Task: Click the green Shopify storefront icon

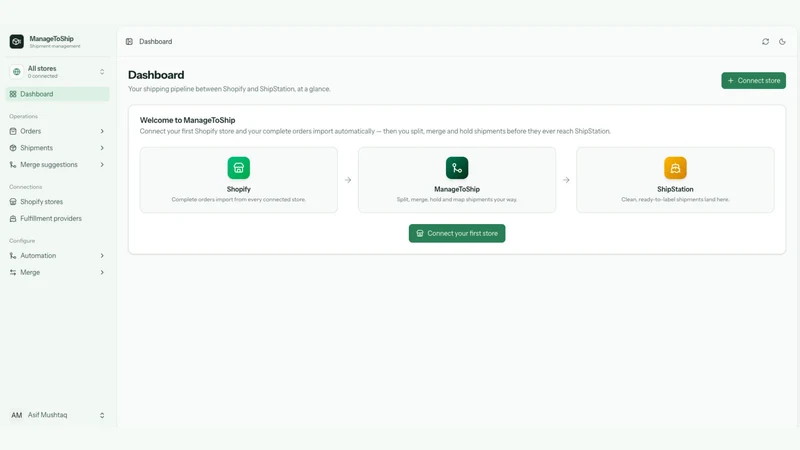Action: [x=239, y=168]
